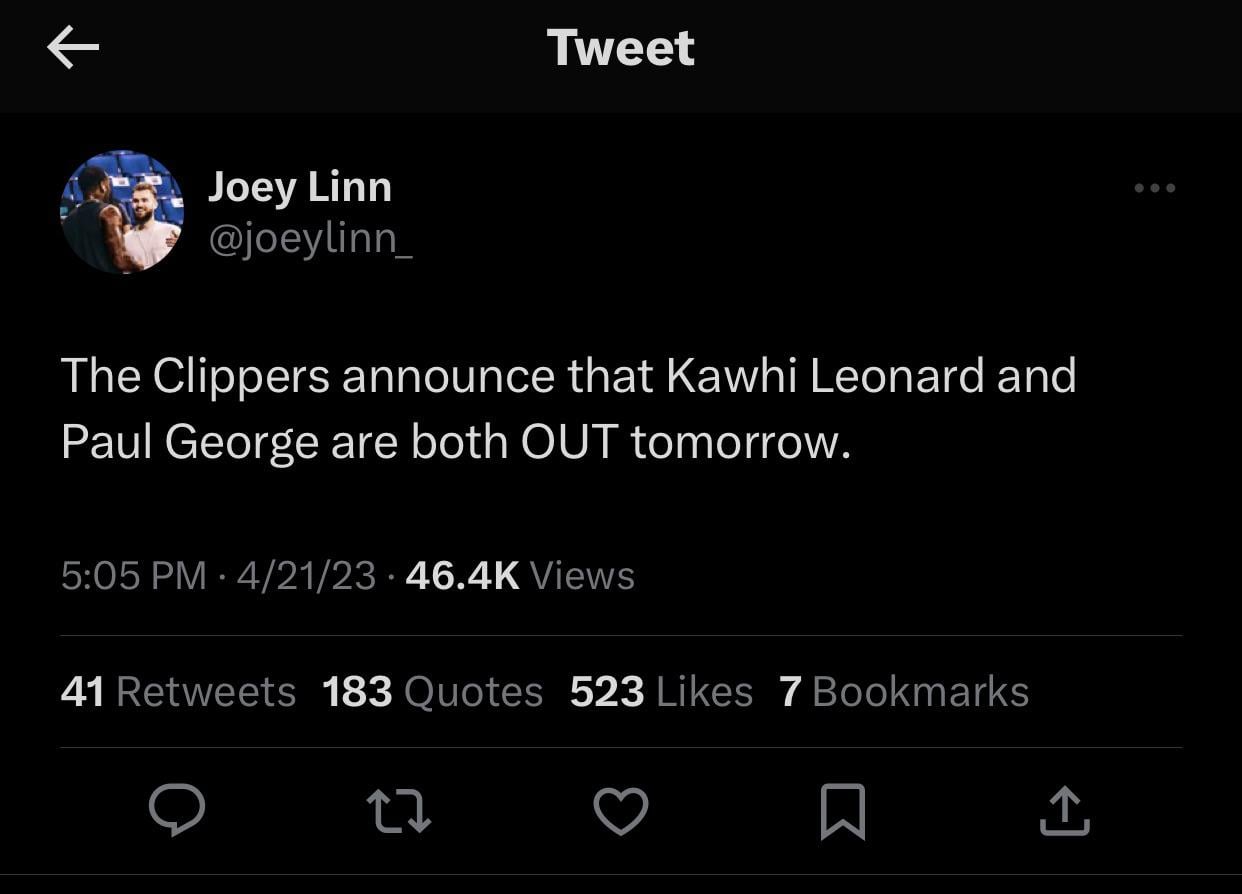This screenshot has width=1242, height=894.
Task: Like the tweet with the heart icon
Action: [621, 810]
